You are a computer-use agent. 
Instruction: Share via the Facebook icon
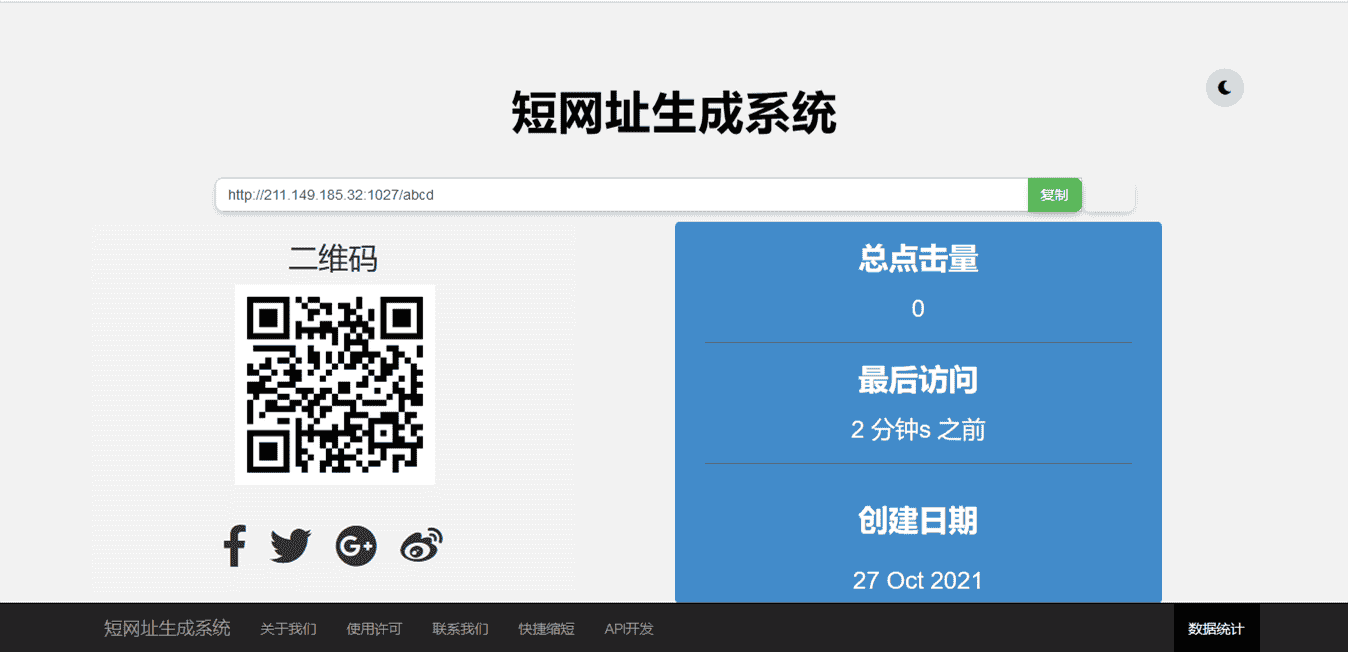click(234, 546)
